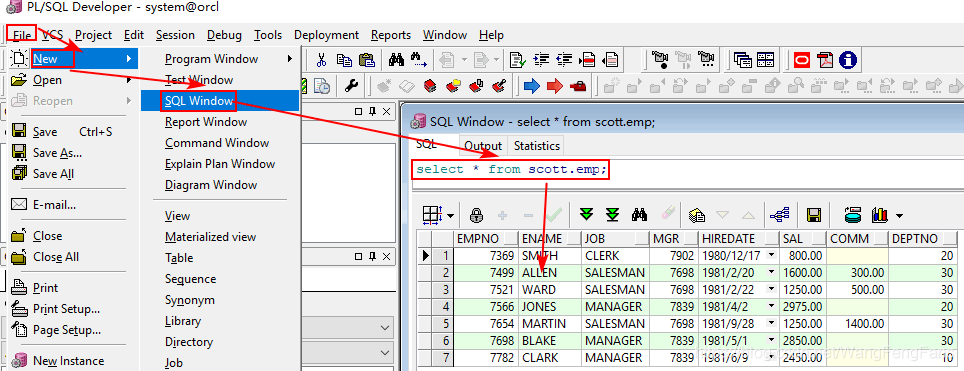The width and height of the screenshot is (964, 371).
Task: Click the red Oracle logo icon
Action: click(x=802, y=59)
